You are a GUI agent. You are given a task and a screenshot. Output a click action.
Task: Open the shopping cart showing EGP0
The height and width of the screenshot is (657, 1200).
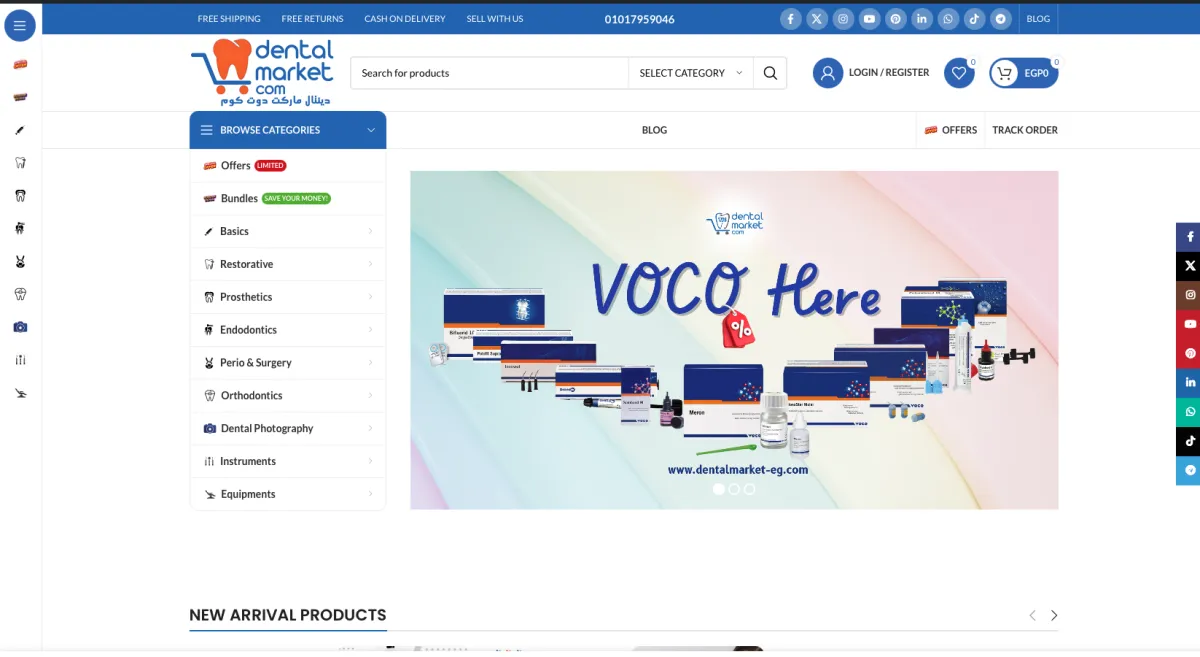1024,73
